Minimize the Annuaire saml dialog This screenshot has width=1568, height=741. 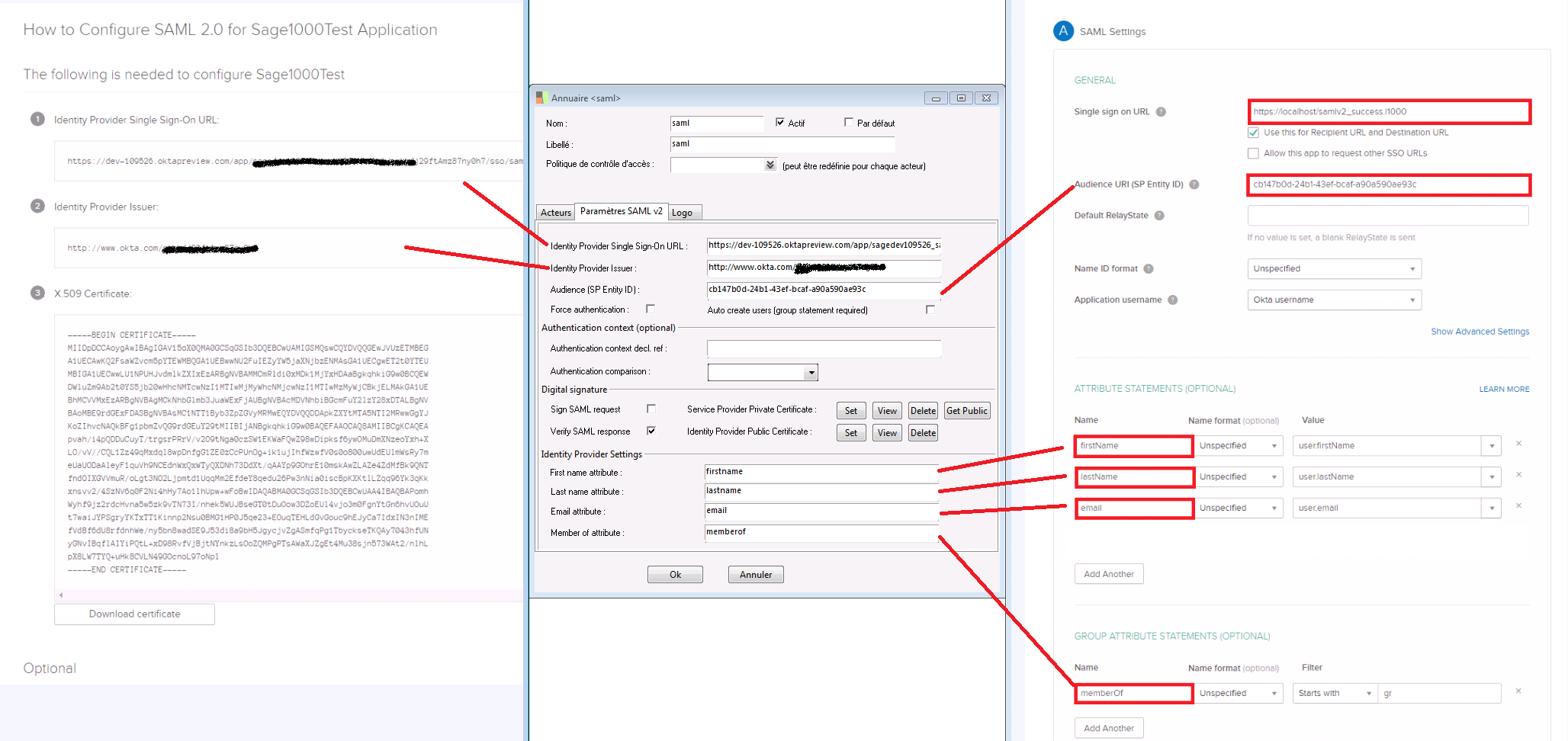[x=936, y=98]
